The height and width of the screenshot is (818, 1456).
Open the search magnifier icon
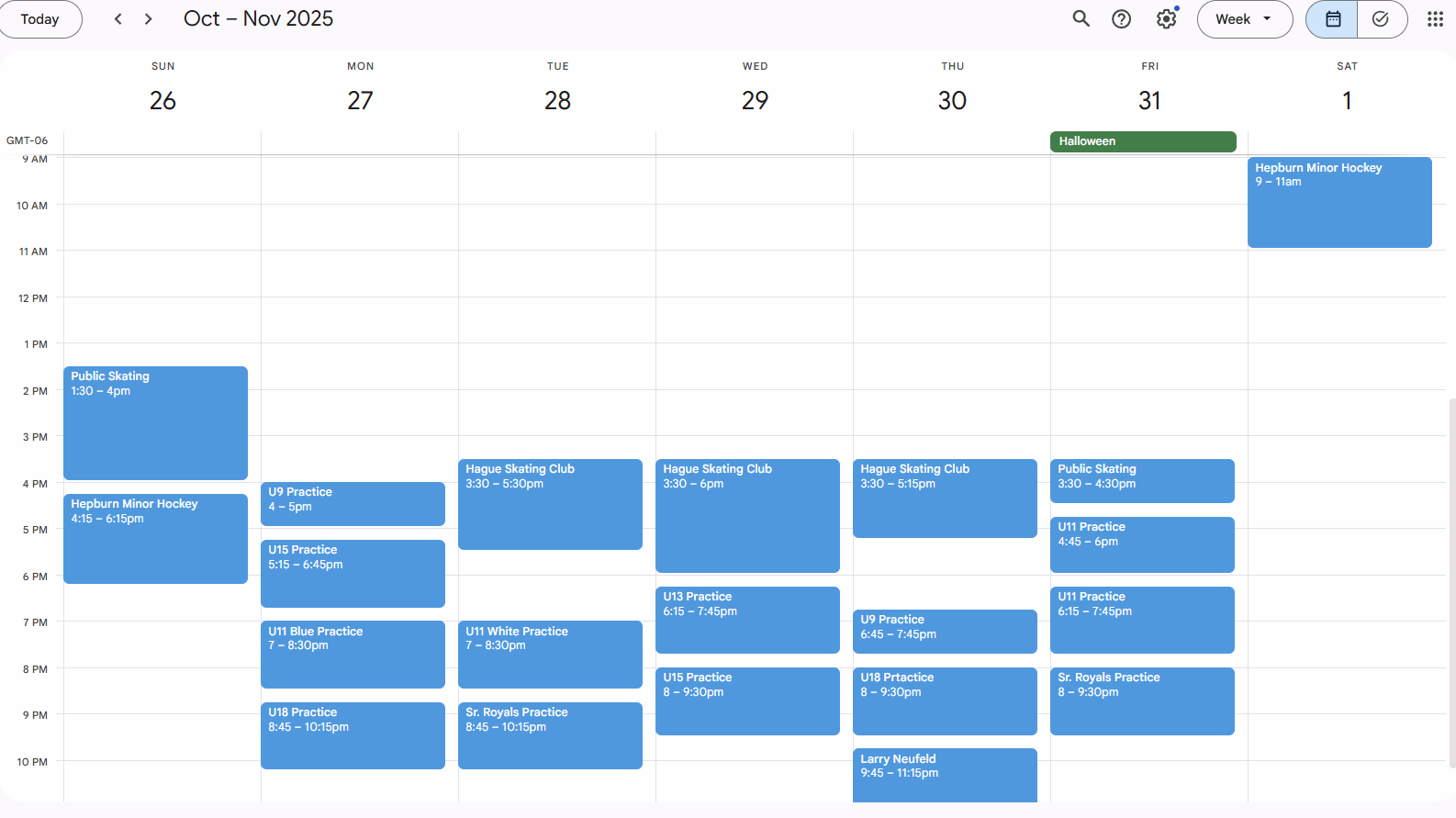tap(1081, 18)
